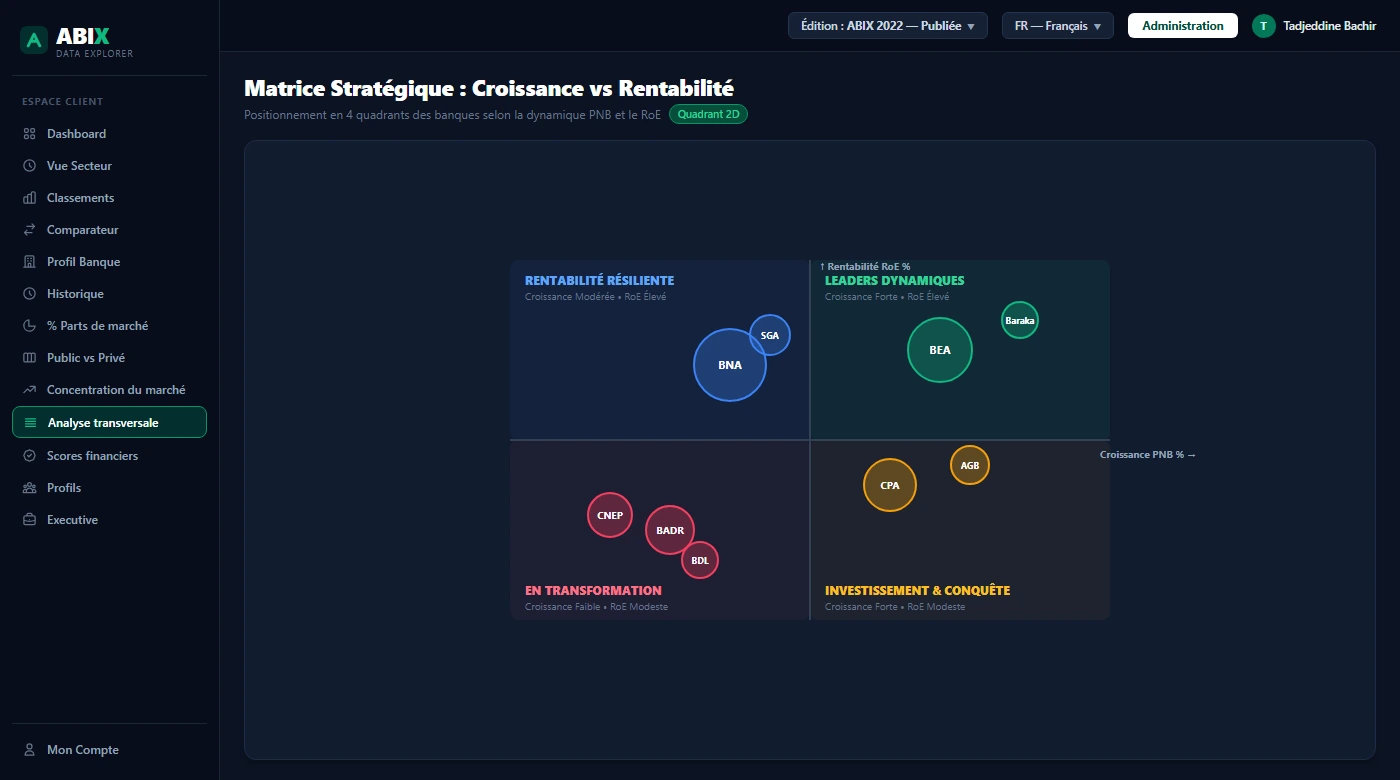This screenshot has width=1400, height=780.
Task: Click the Analyse transversale lines icon
Action: (30, 423)
